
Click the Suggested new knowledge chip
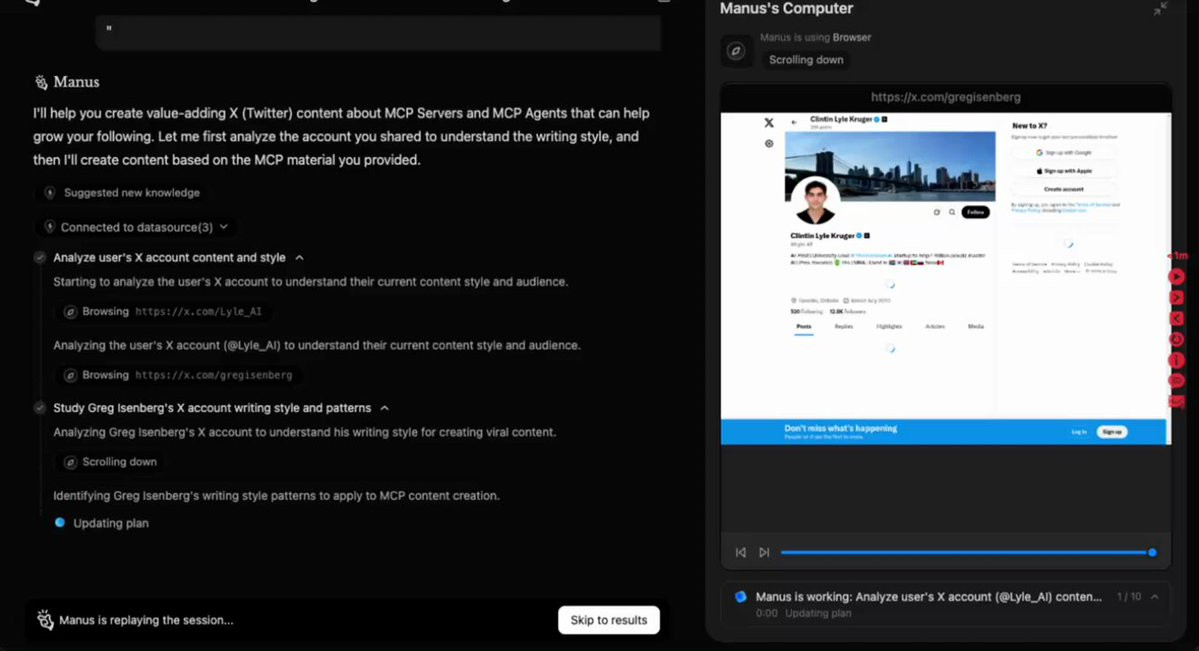click(x=123, y=193)
